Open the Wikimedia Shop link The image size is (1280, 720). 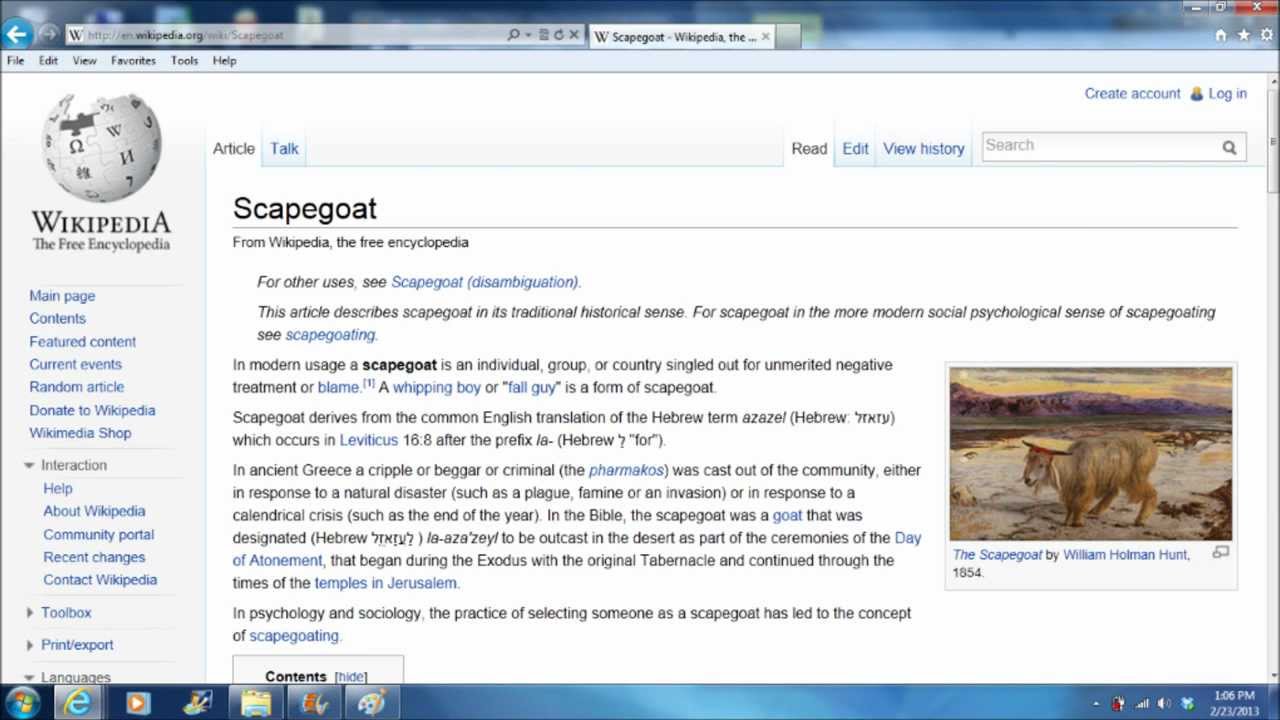point(80,433)
